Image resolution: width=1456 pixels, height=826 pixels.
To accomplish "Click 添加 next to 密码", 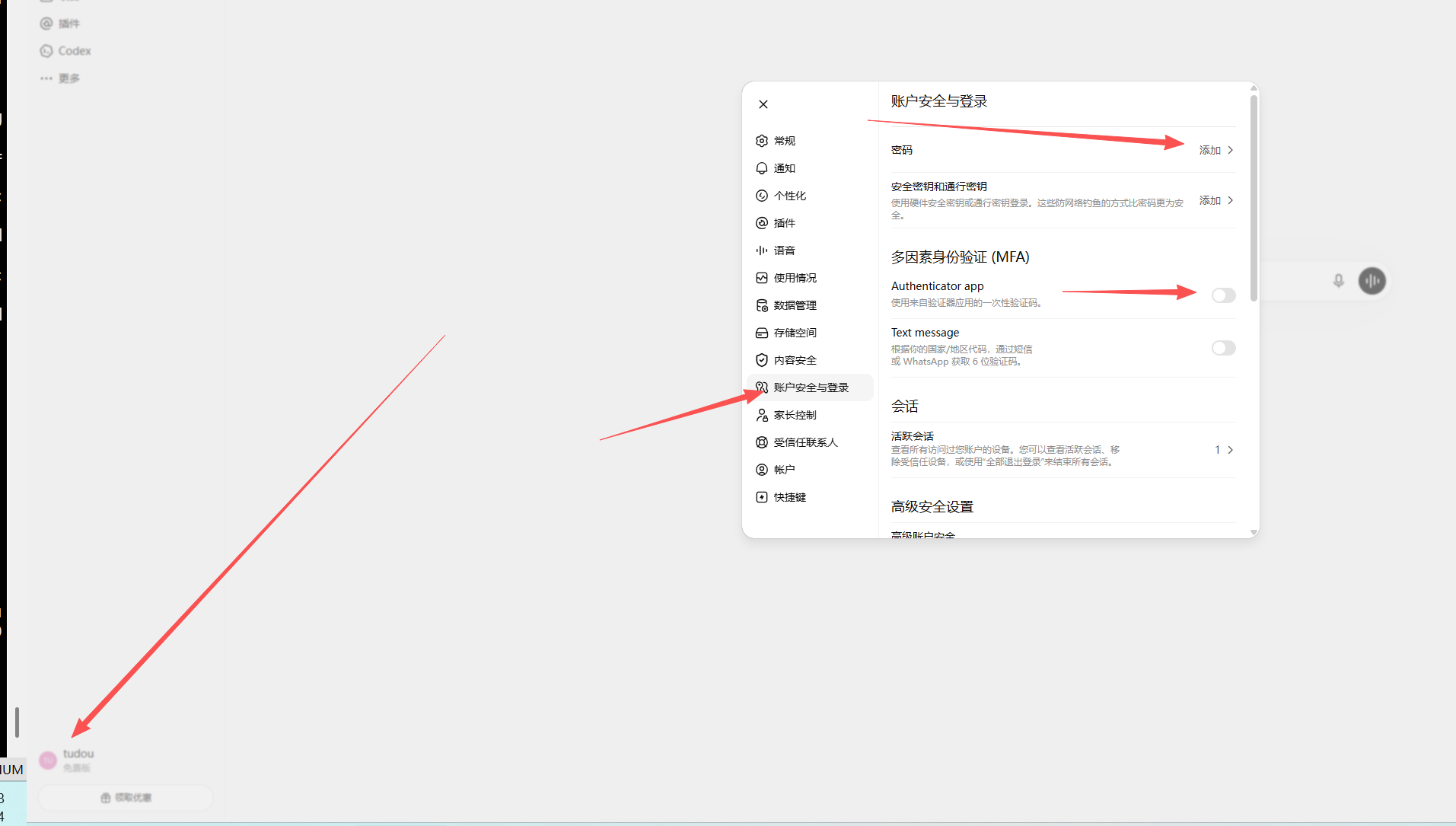I will click(1209, 150).
